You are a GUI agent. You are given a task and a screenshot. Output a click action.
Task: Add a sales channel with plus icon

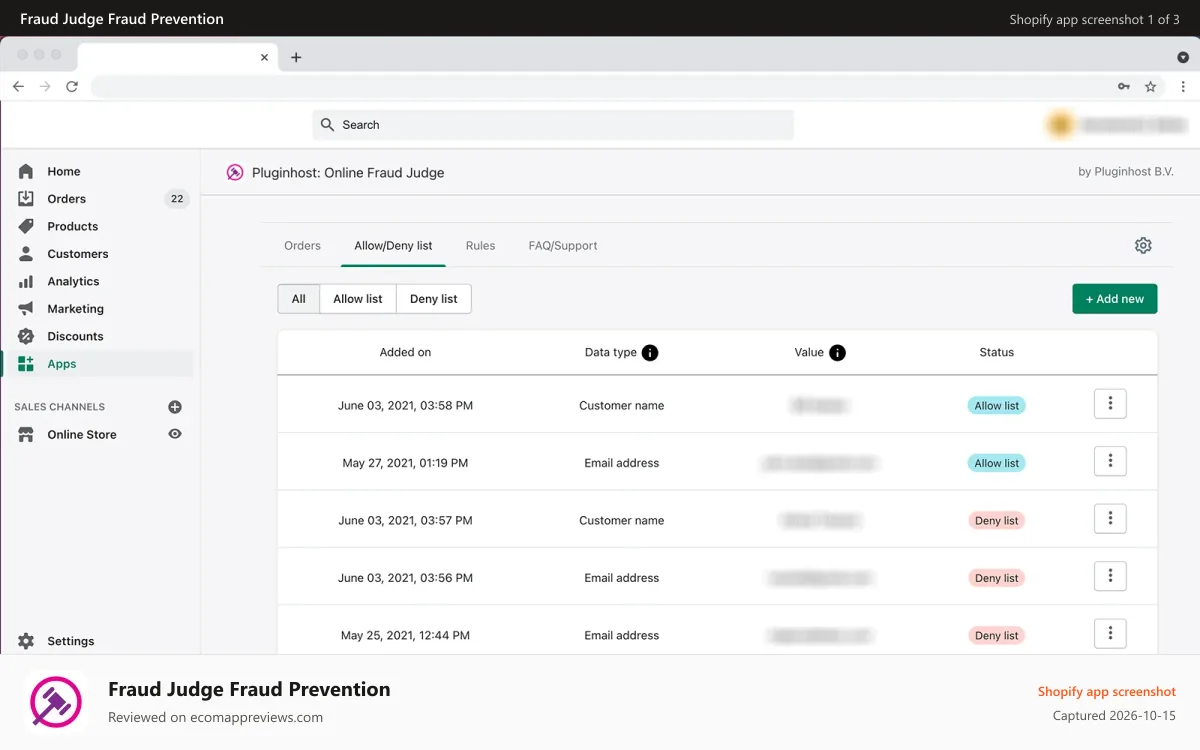coord(175,407)
